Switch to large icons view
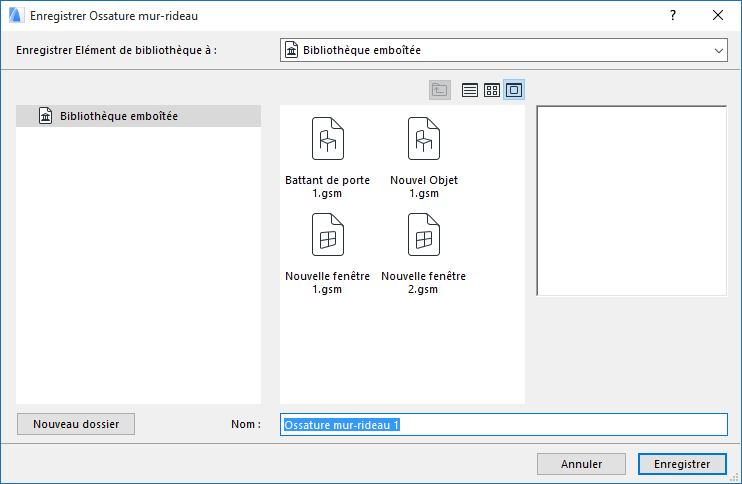Viewport: 742px width, 484px height. point(514,90)
